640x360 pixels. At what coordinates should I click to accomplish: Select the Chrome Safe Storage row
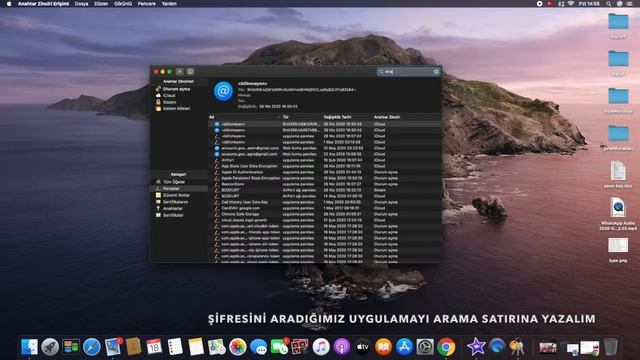click(324, 214)
